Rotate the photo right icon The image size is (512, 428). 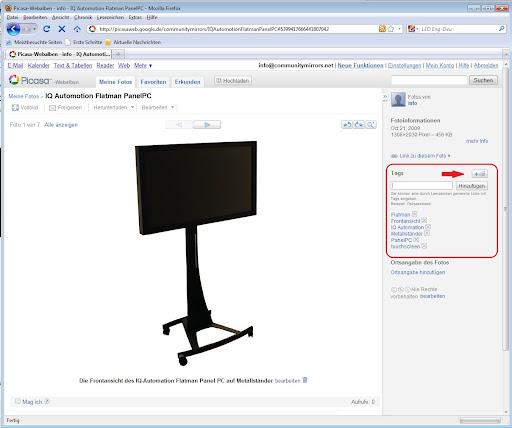(x=359, y=125)
